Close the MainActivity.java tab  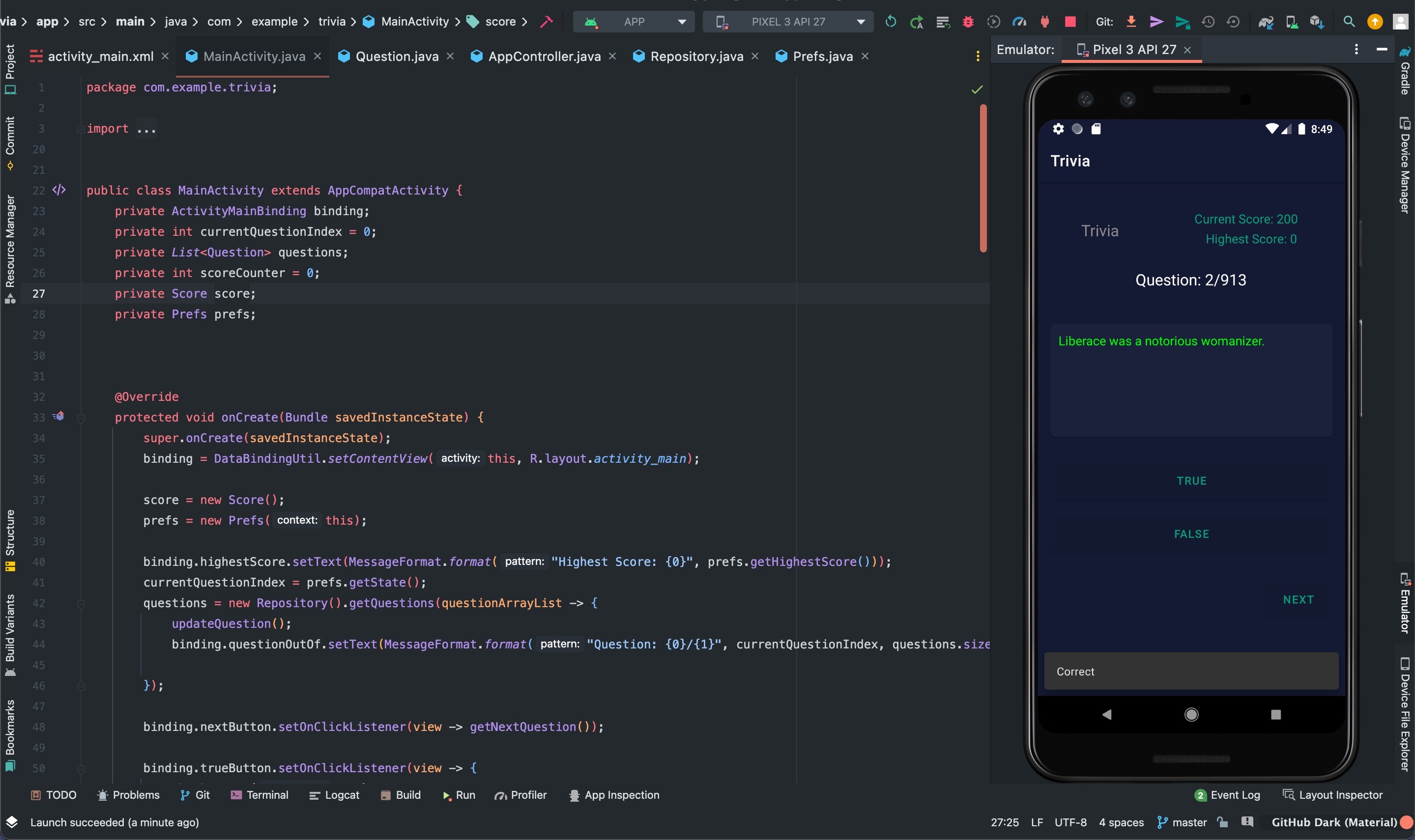(x=318, y=56)
